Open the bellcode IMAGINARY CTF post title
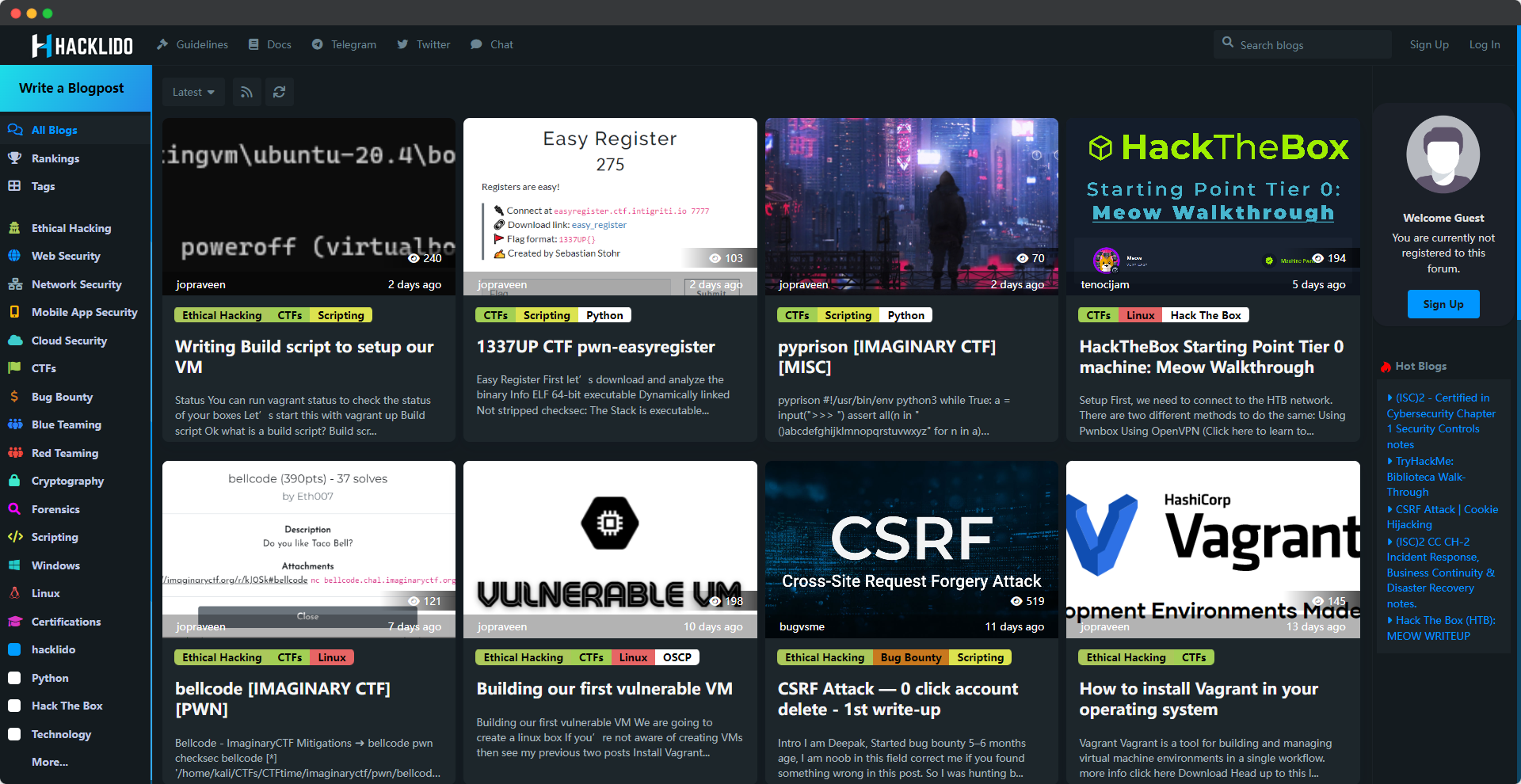Viewport: 1521px width, 784px height. pyautogui.click(x=283, y=699)
